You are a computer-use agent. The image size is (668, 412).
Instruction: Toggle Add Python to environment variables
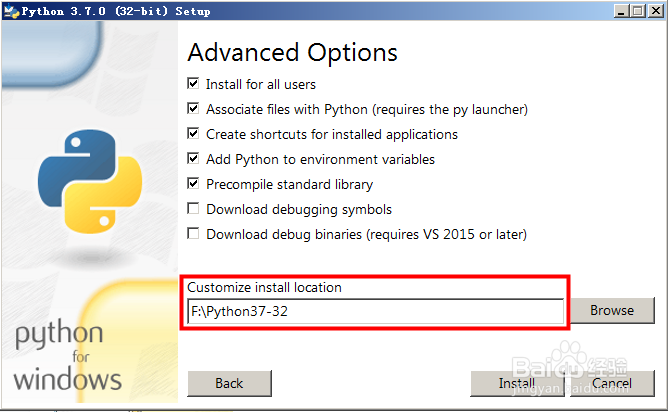click(x=193, y=159)
